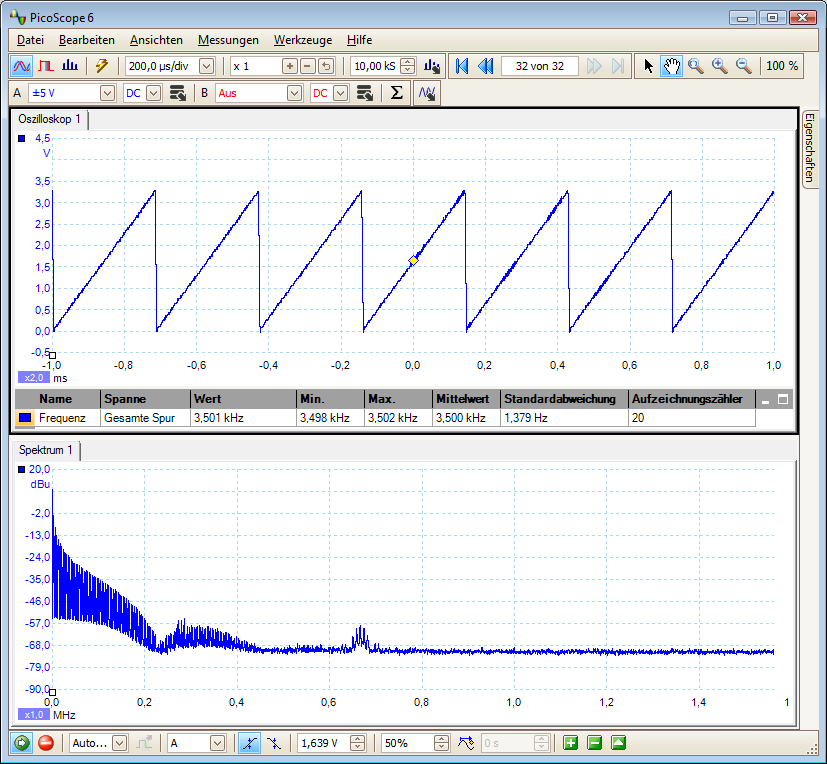Click the signal generator lightning icon
827x764 pixels.
(x=102, y=66)
